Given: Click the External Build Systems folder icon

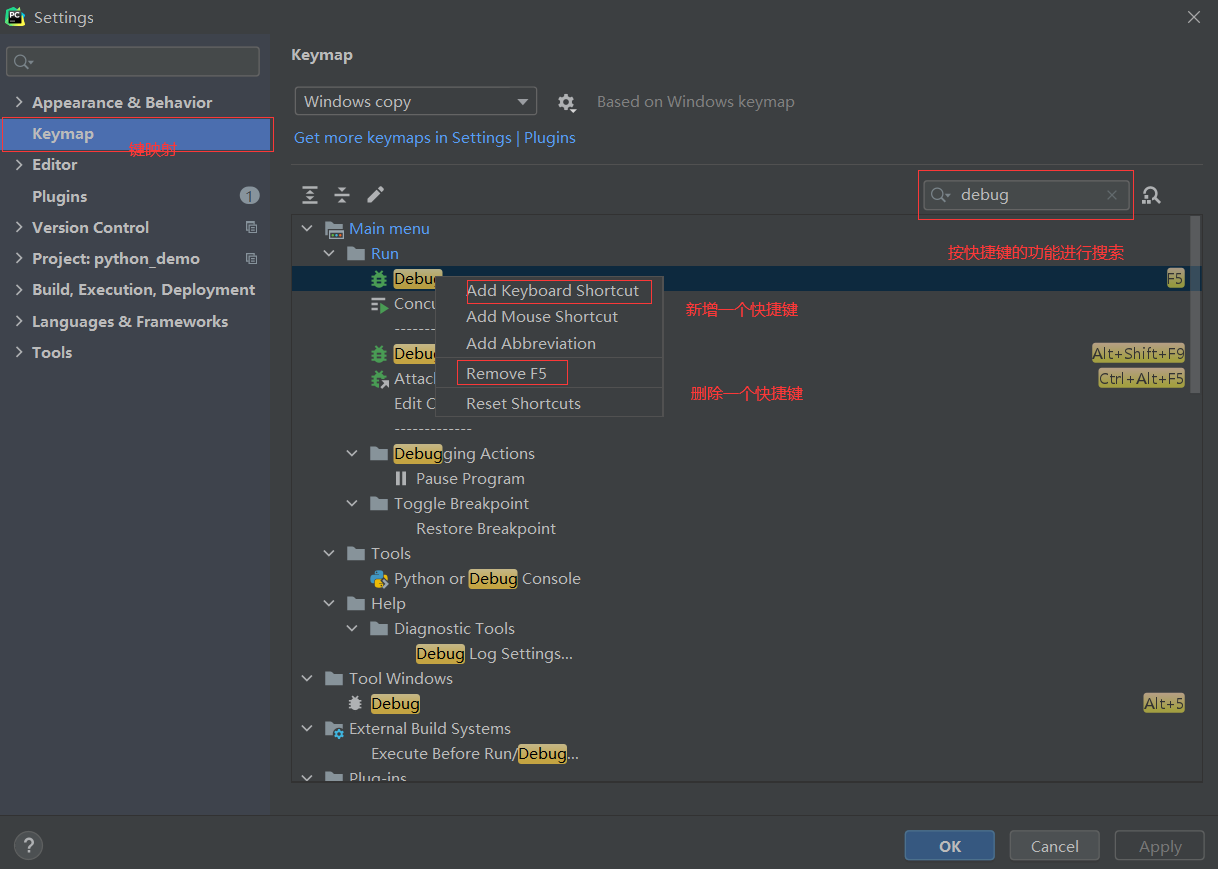Looking at the screenshot, I should [x=335, y=729].
